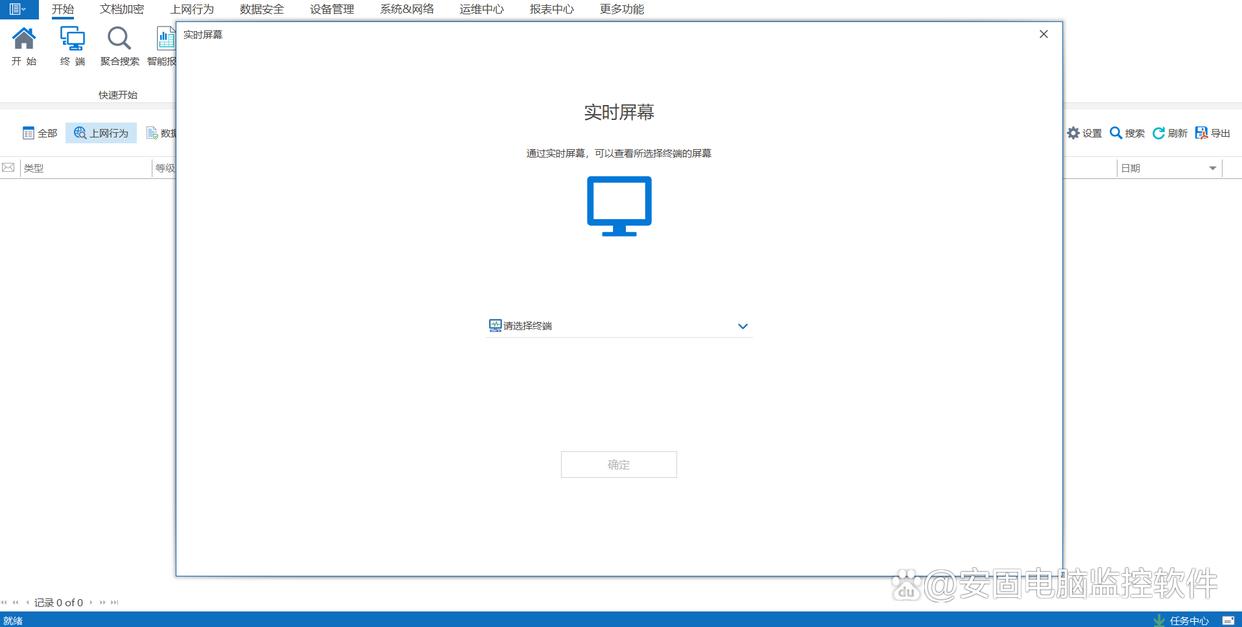Click the 确定 button in dialog

tap(619, 464)
